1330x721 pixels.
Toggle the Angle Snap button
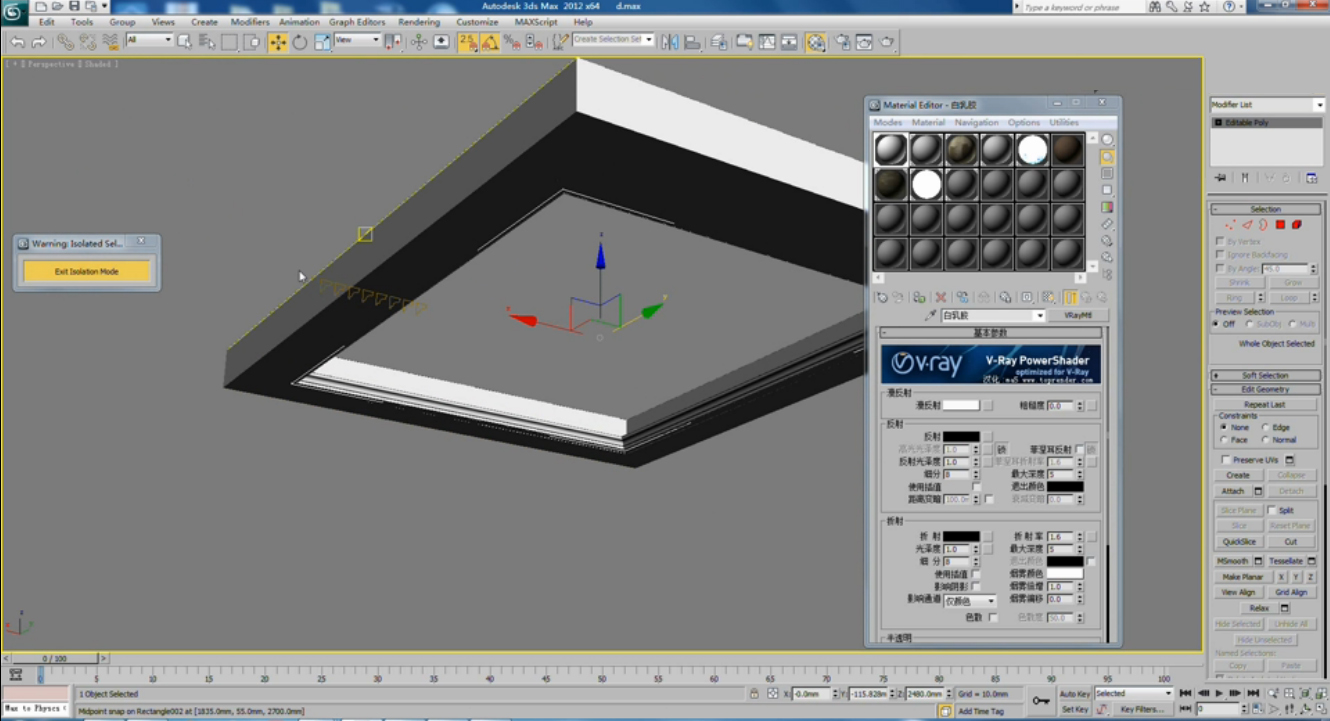(490, 42)
